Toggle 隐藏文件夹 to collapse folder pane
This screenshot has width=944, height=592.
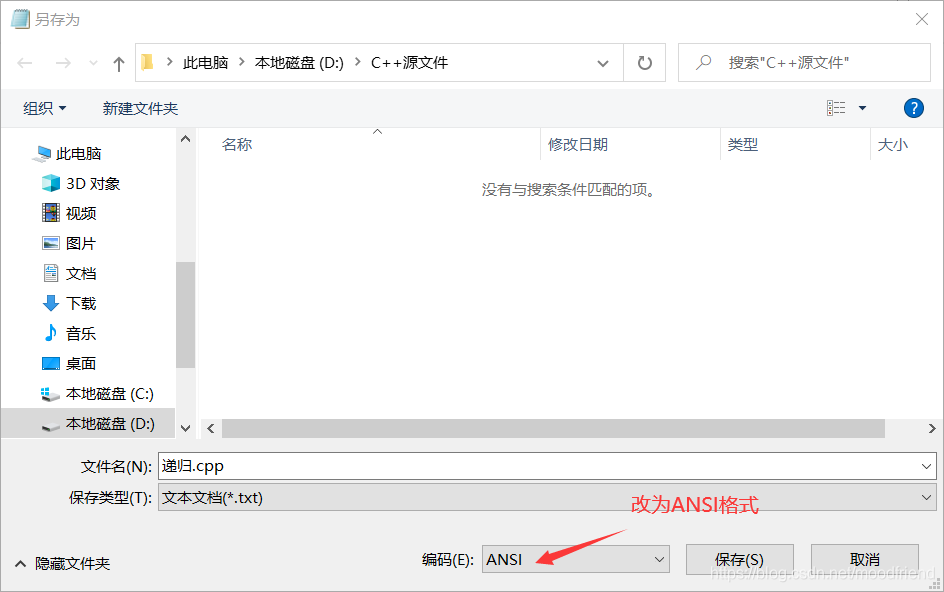(62, 563)
